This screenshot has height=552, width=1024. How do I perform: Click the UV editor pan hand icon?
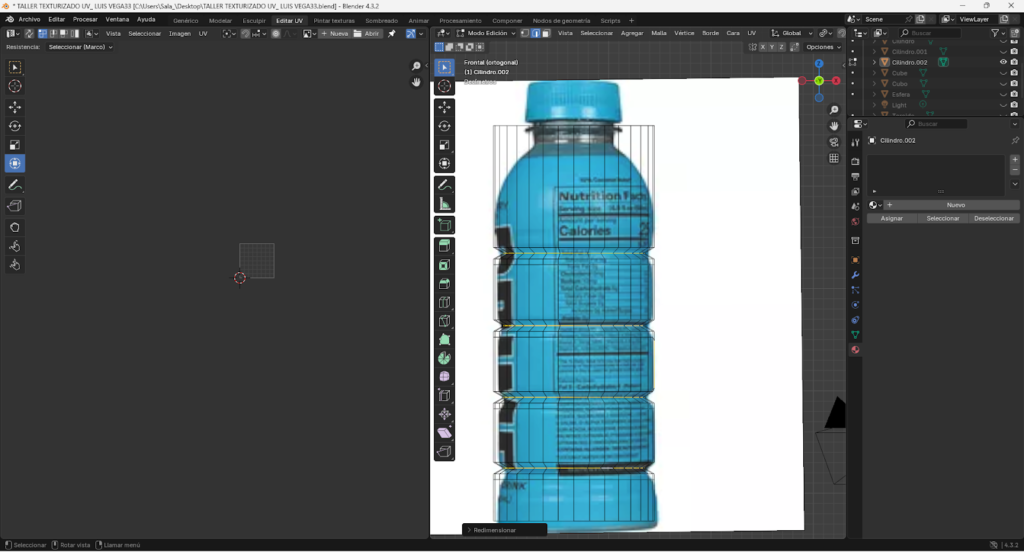coord(416,82)
